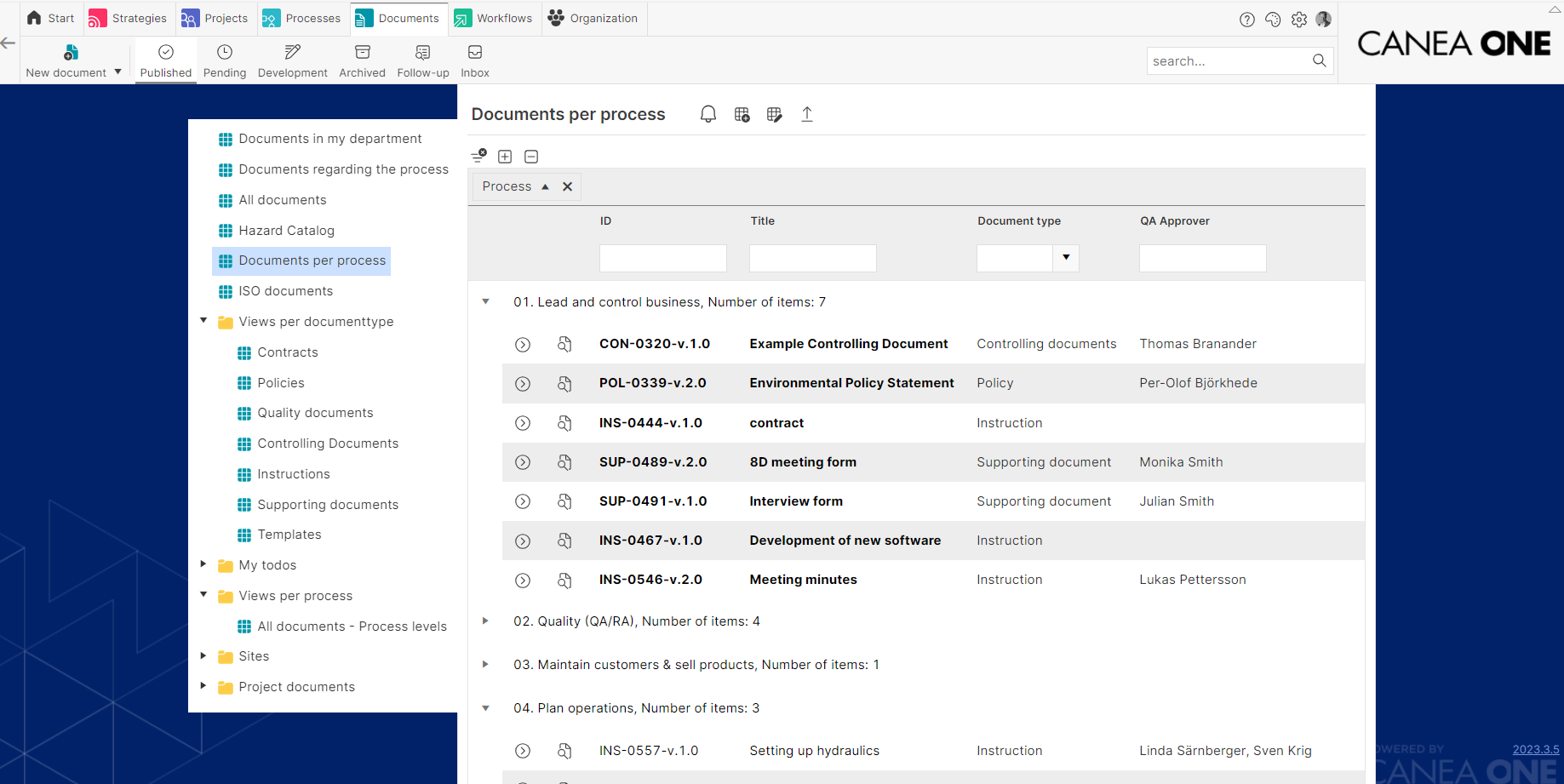The height and width of the screenshot is (784, 1564).
Task: Click the notification bell icon
Action: pyautogui.click(x=708, y=114)
